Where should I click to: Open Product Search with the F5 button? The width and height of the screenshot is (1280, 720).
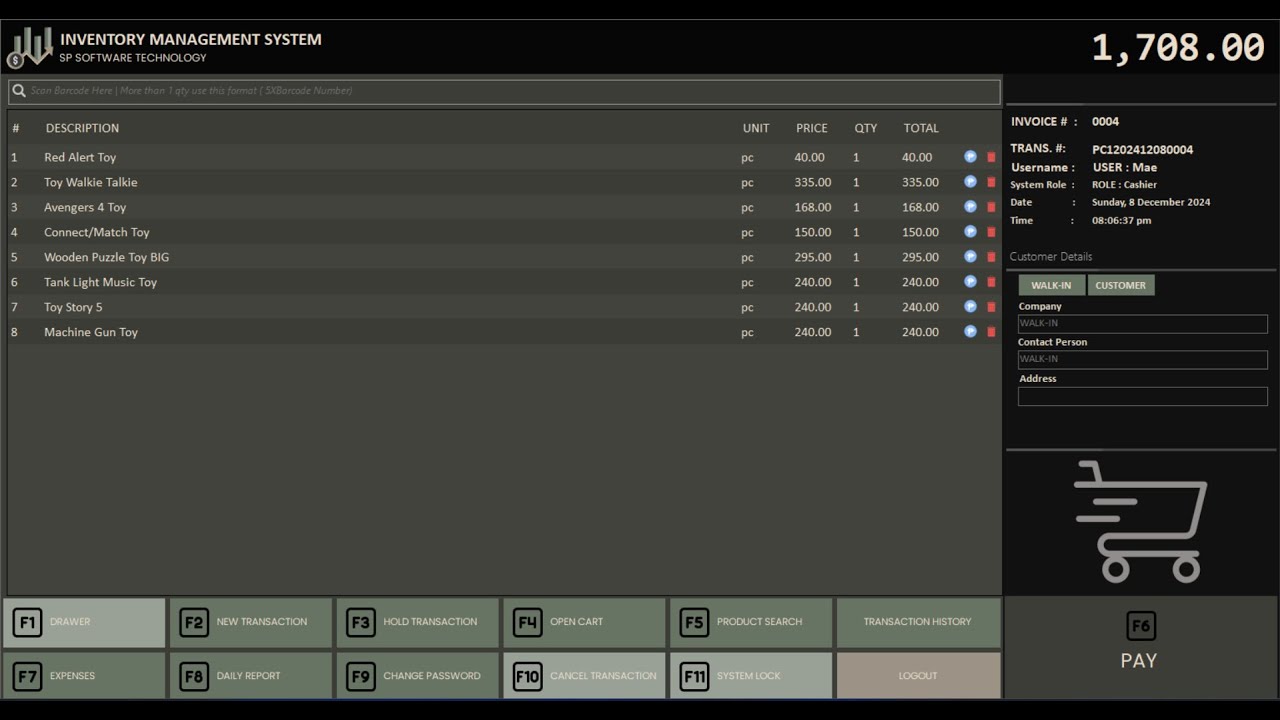[751, 622]
